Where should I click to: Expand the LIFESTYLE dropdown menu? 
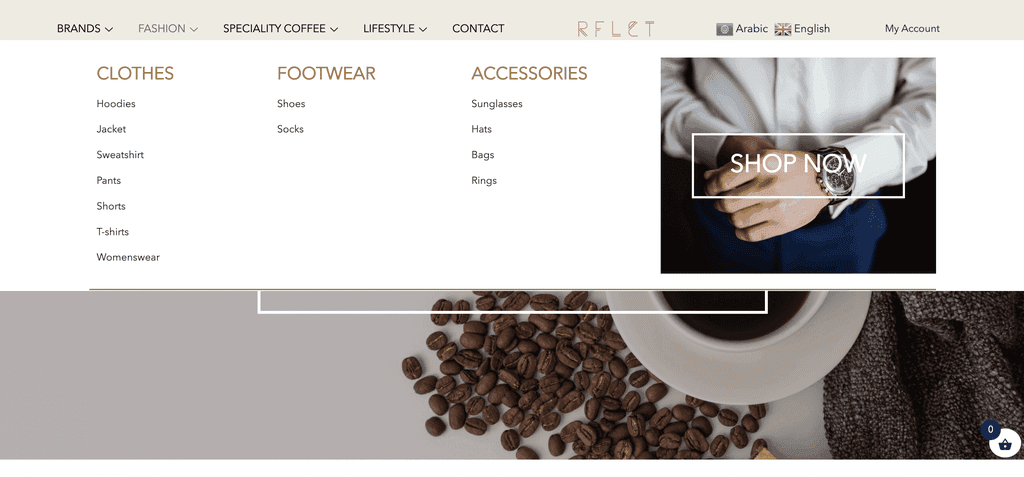click(395, 29)
